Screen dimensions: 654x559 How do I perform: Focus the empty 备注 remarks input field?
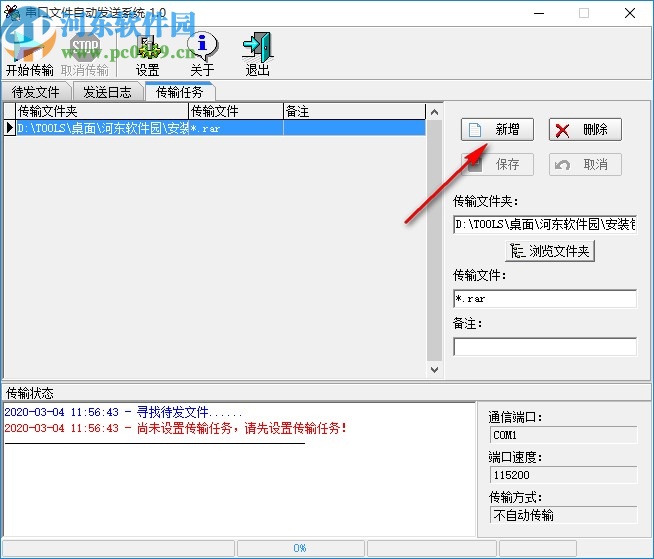pos(545,347)
